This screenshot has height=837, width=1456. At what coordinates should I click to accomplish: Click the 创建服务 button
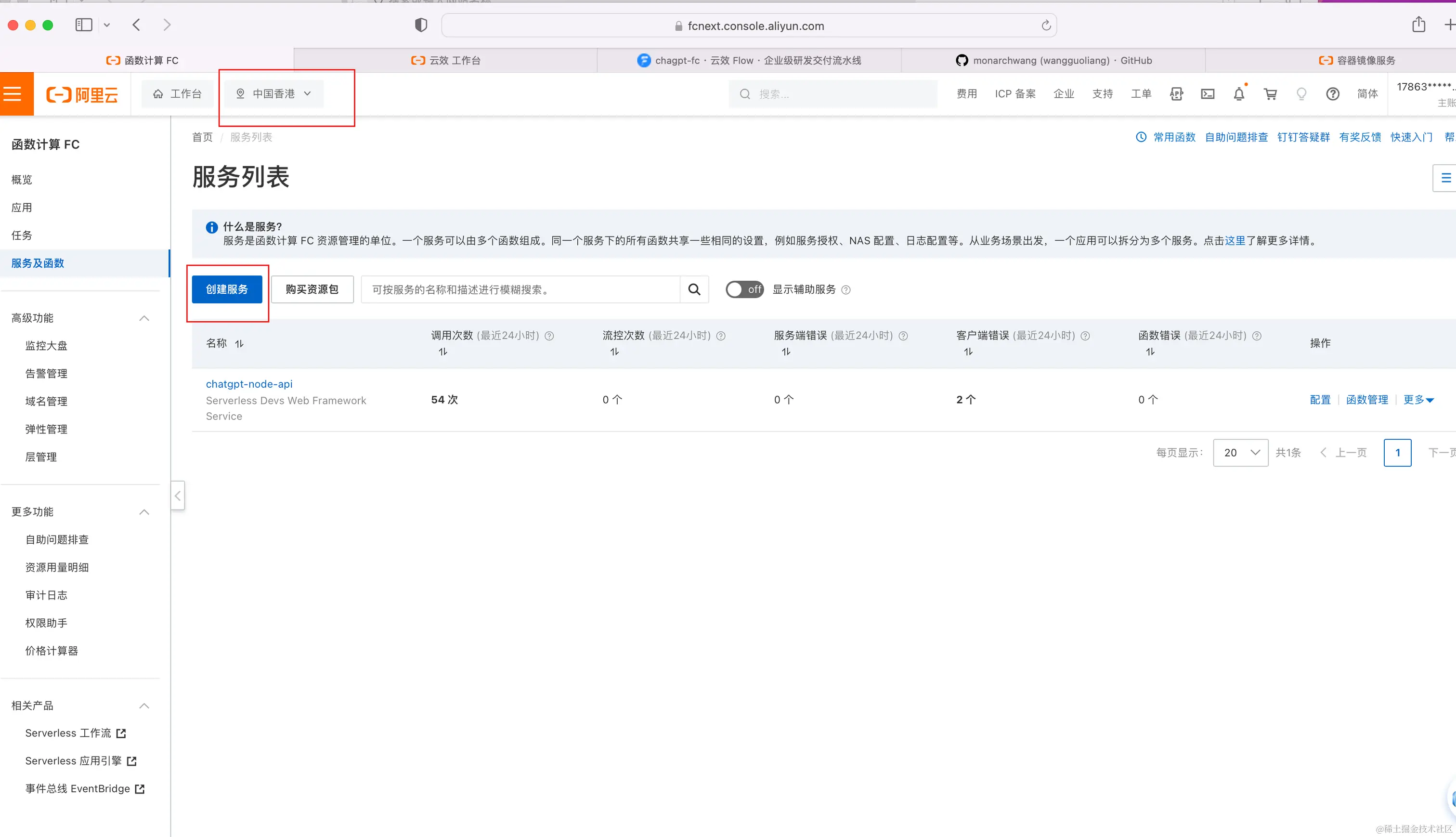pos(227,289)
